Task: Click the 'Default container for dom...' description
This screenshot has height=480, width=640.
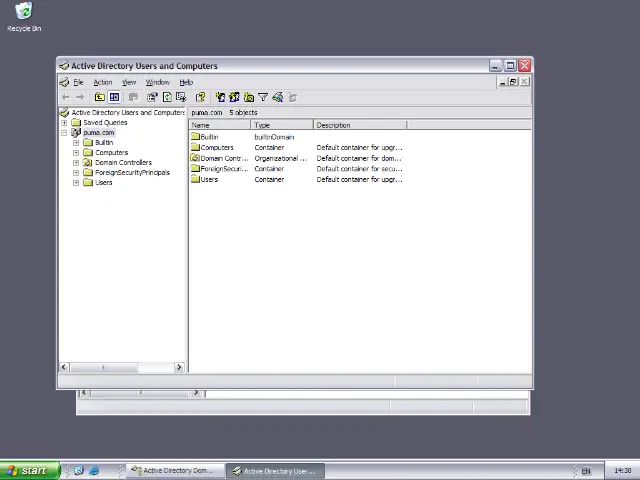Action: 359,158
